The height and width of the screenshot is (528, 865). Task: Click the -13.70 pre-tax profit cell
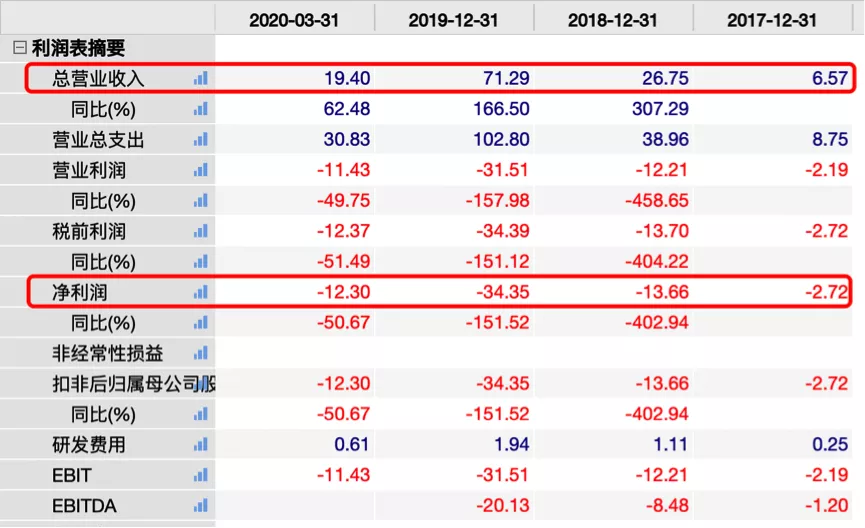coord(662,231)
